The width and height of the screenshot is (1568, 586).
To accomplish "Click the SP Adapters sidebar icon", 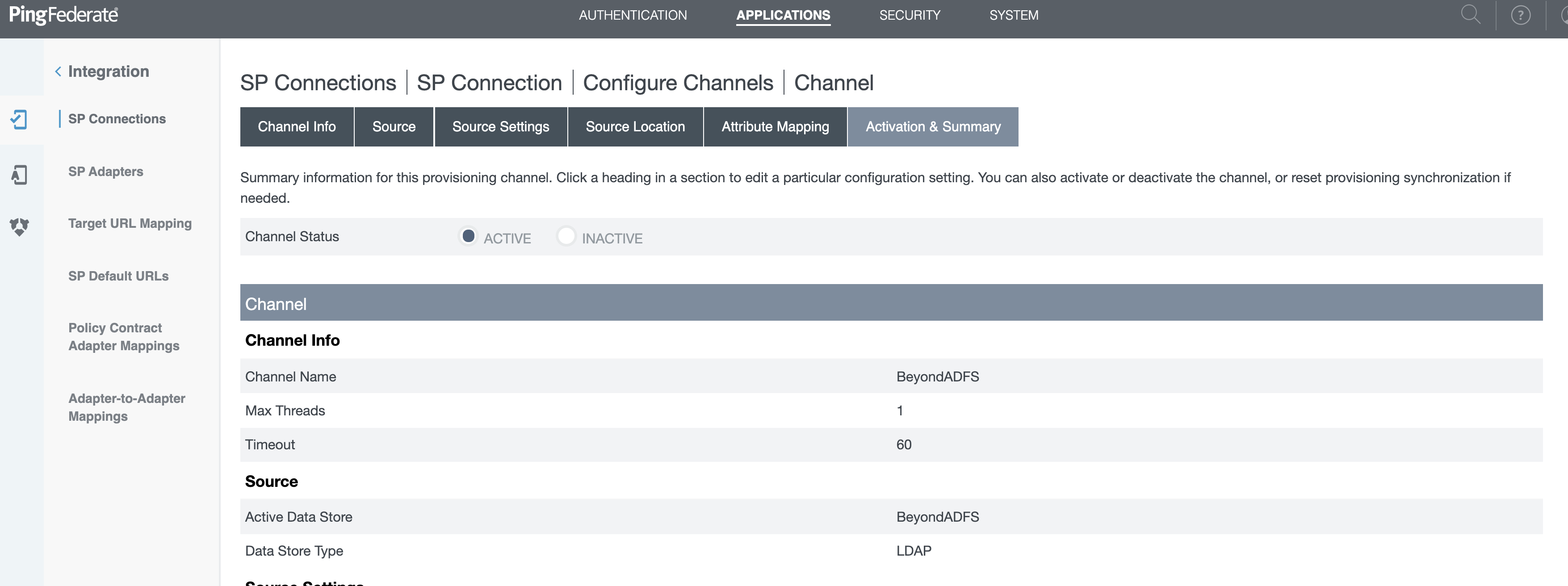I will 20,175.
